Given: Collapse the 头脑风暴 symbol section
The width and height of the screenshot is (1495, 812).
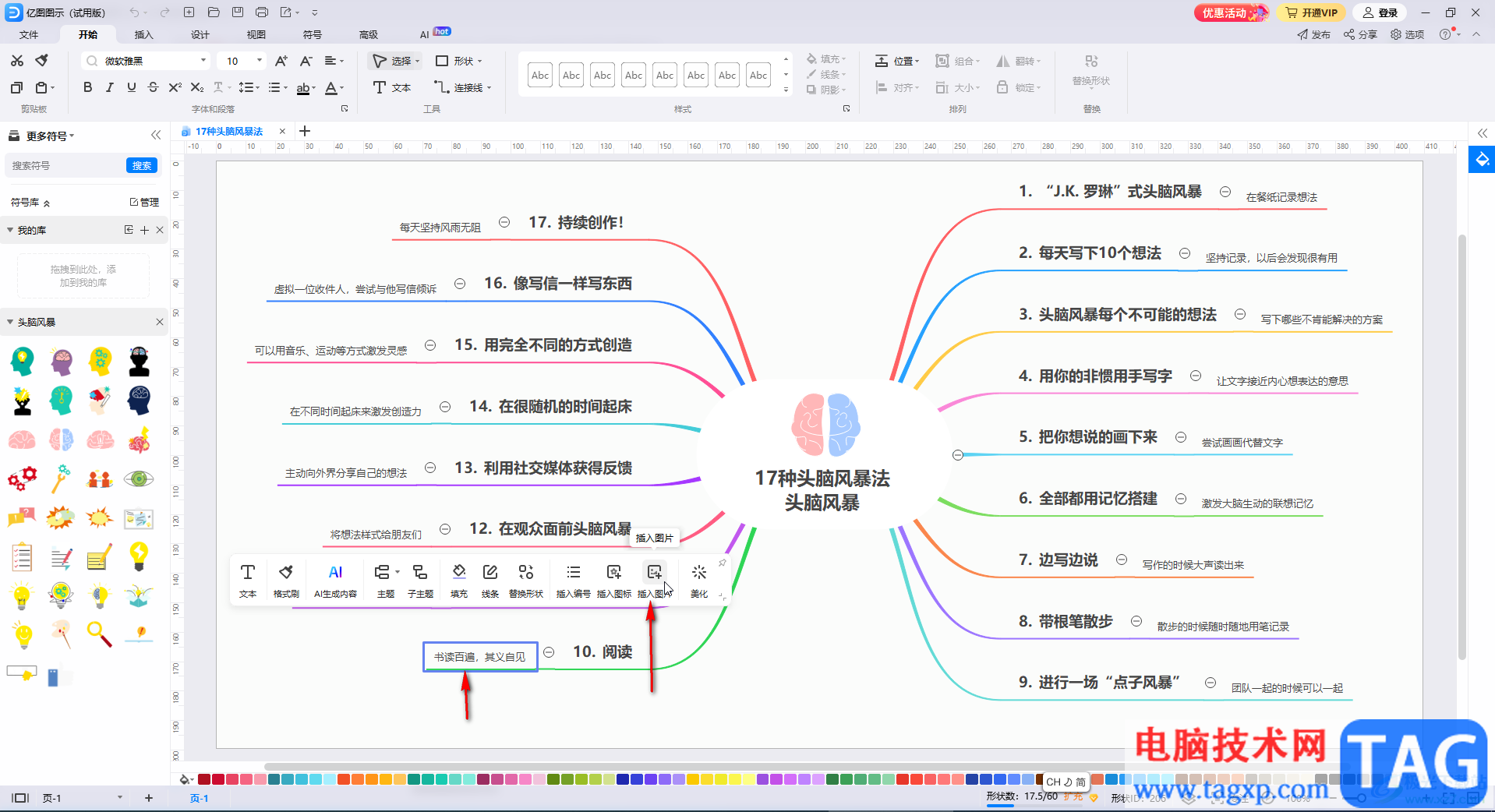Looking at the screenshot, I should [x=10, y=322].
